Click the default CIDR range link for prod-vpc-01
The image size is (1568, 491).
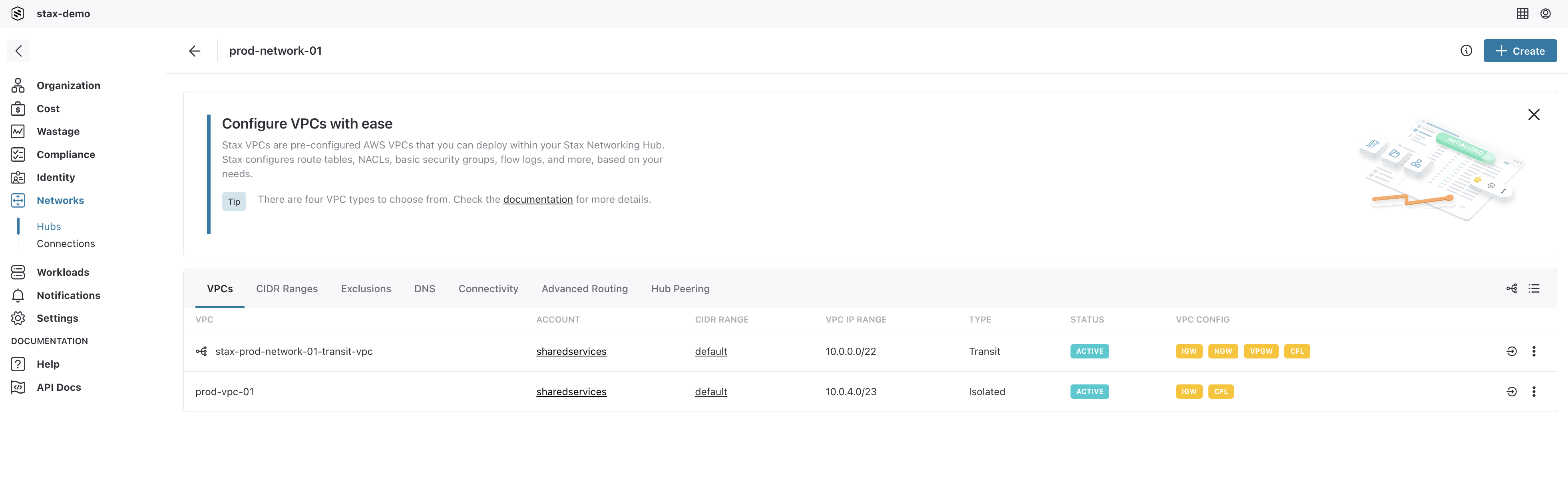click(x=711, y=391)
